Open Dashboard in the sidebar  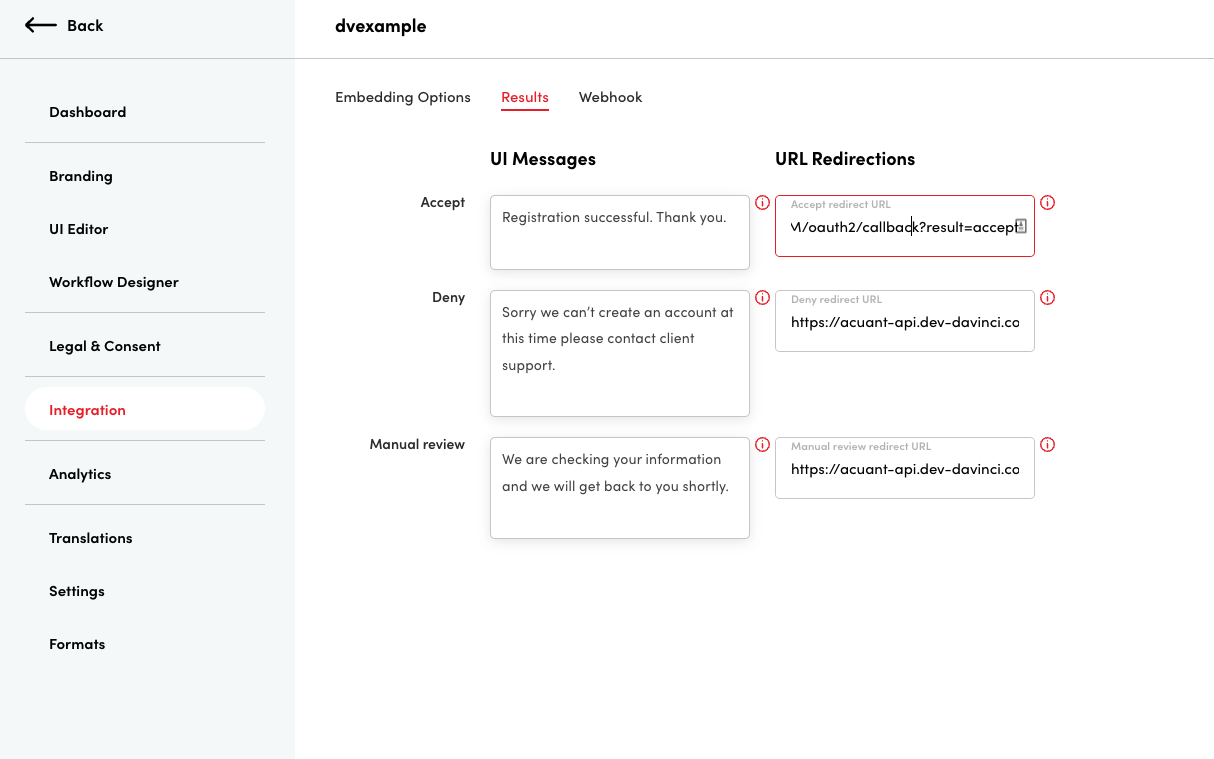click(88, 112)
